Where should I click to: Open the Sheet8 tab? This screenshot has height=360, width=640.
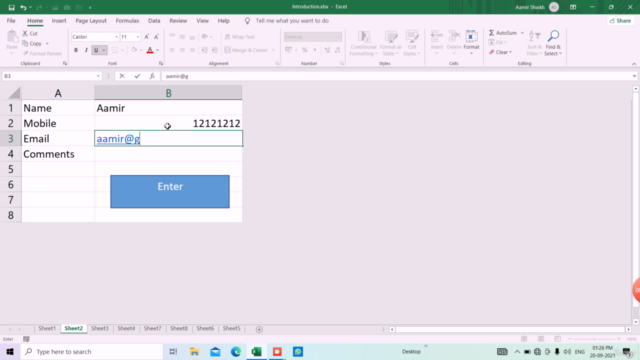(179, 329)
